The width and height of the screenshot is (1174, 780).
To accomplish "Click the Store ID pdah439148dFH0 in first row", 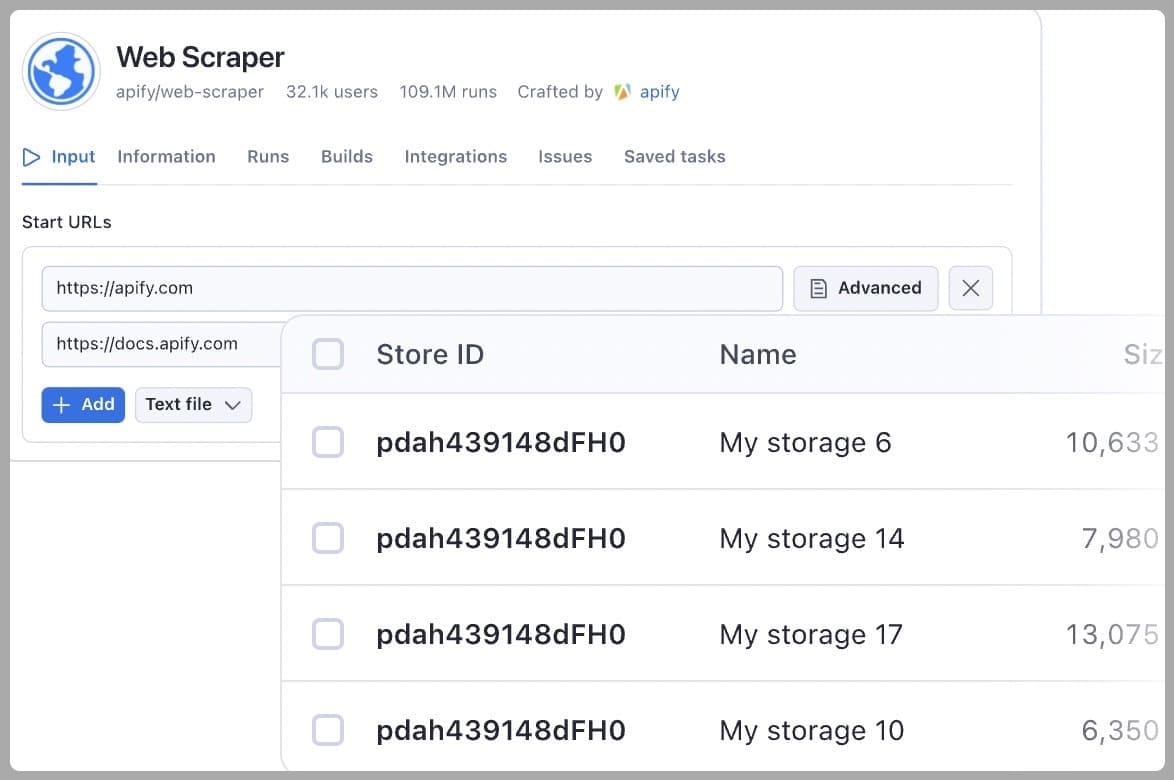I will pos(500,442).
